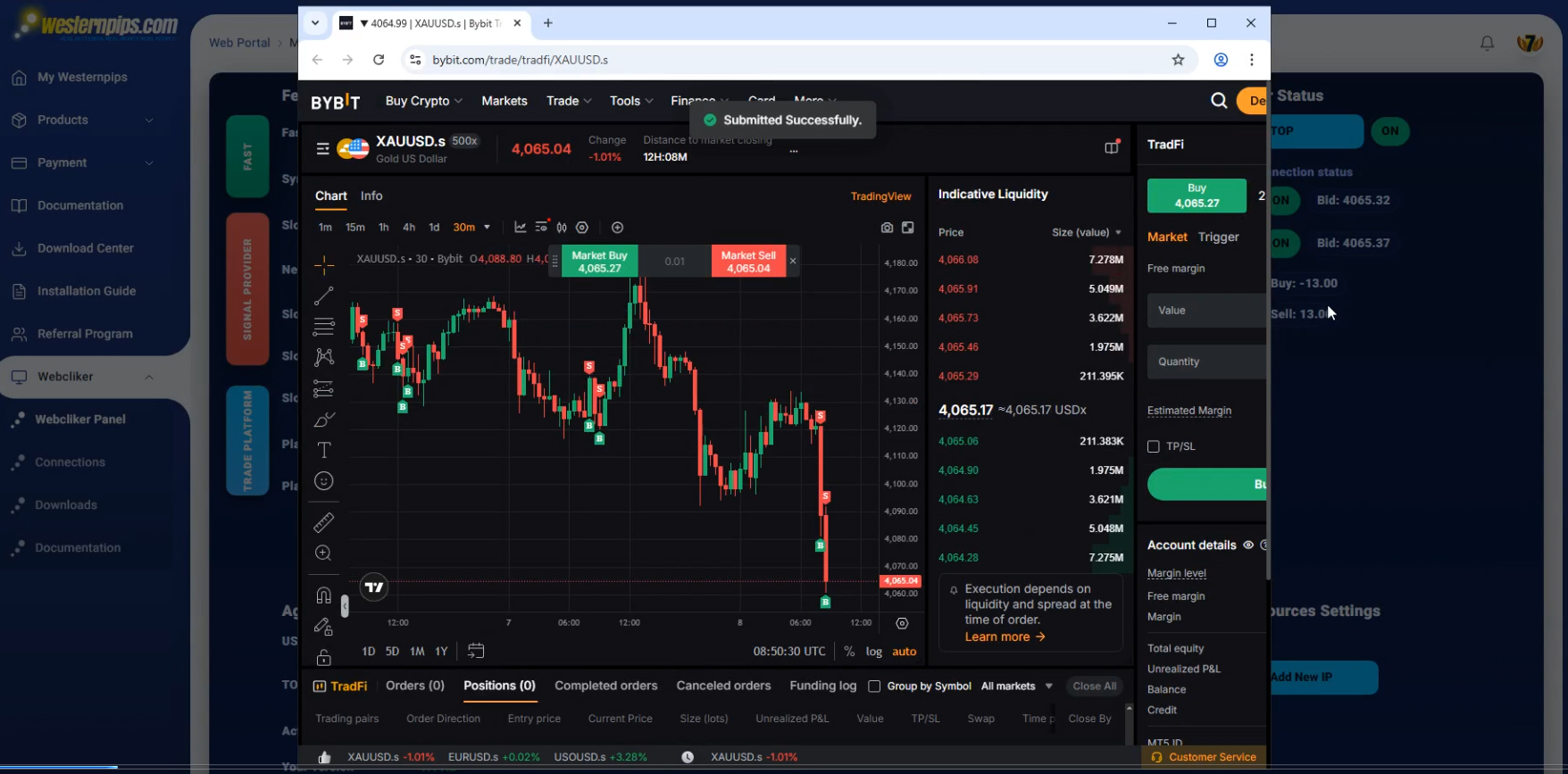
Task: Expand the Buy Crypto menu
Action: tap(423, 101)
